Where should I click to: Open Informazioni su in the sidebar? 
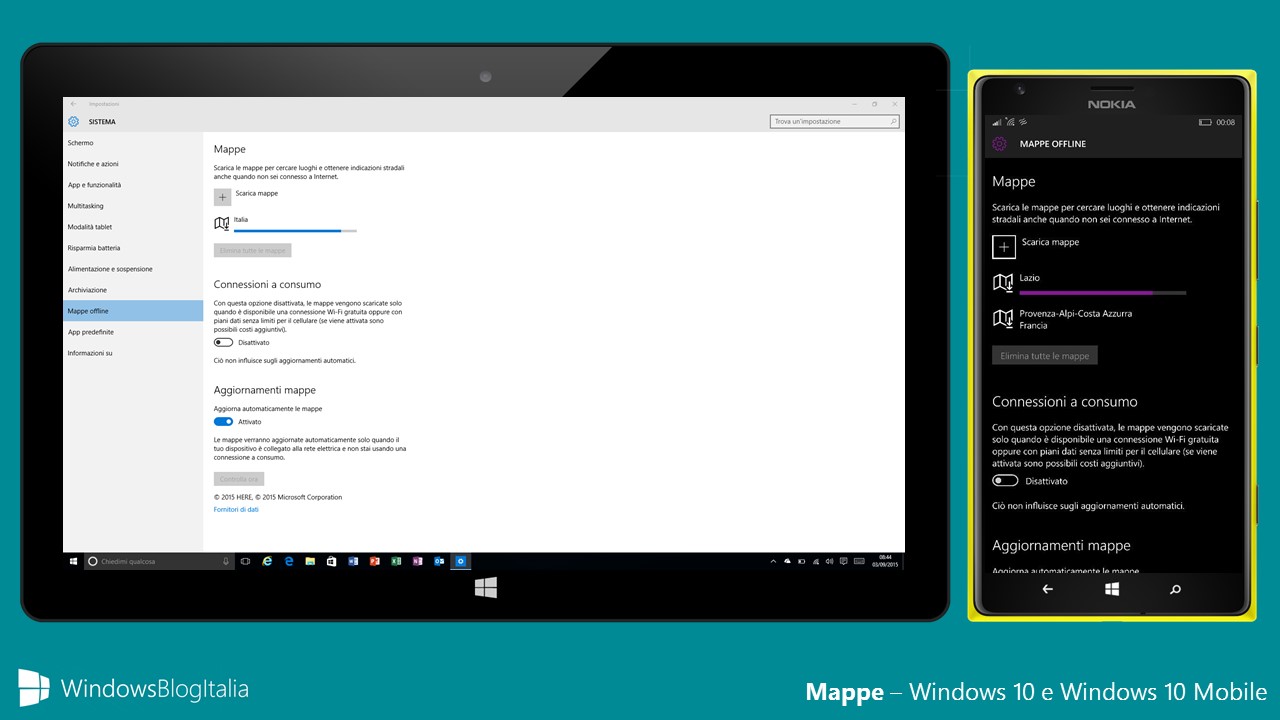pos(133,353)
